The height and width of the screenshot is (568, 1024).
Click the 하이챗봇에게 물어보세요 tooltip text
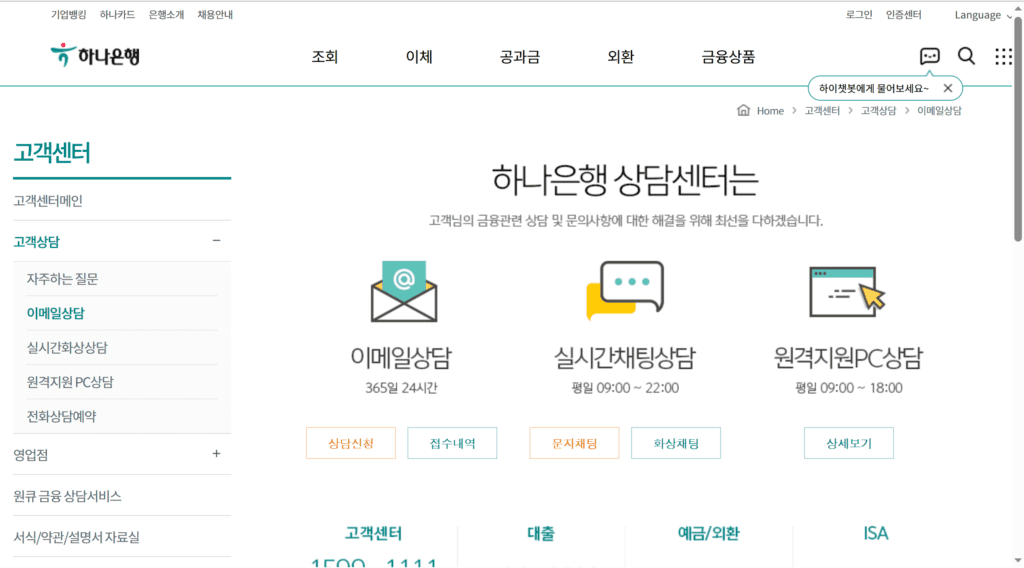[x=874, y=88]
